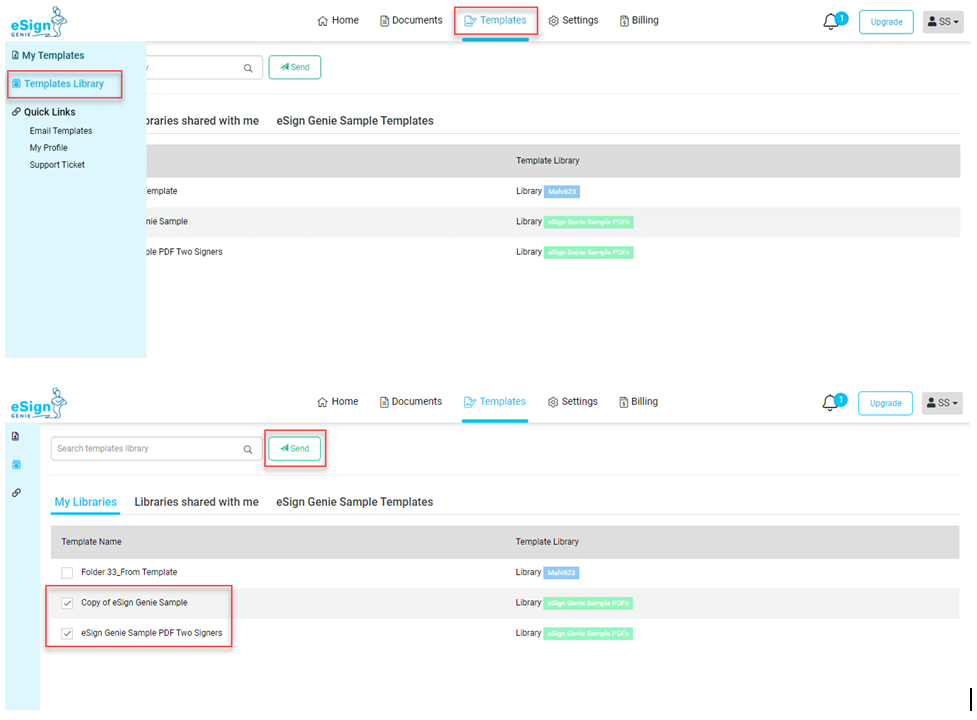
Task: Click page icon beside Documents in upper header
Action: point(384,21)
